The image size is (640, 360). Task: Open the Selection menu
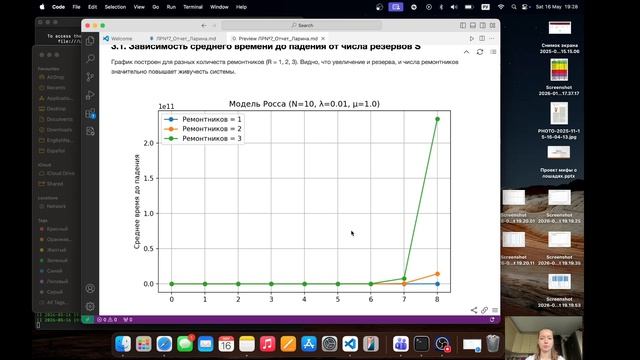click(115, 7)
